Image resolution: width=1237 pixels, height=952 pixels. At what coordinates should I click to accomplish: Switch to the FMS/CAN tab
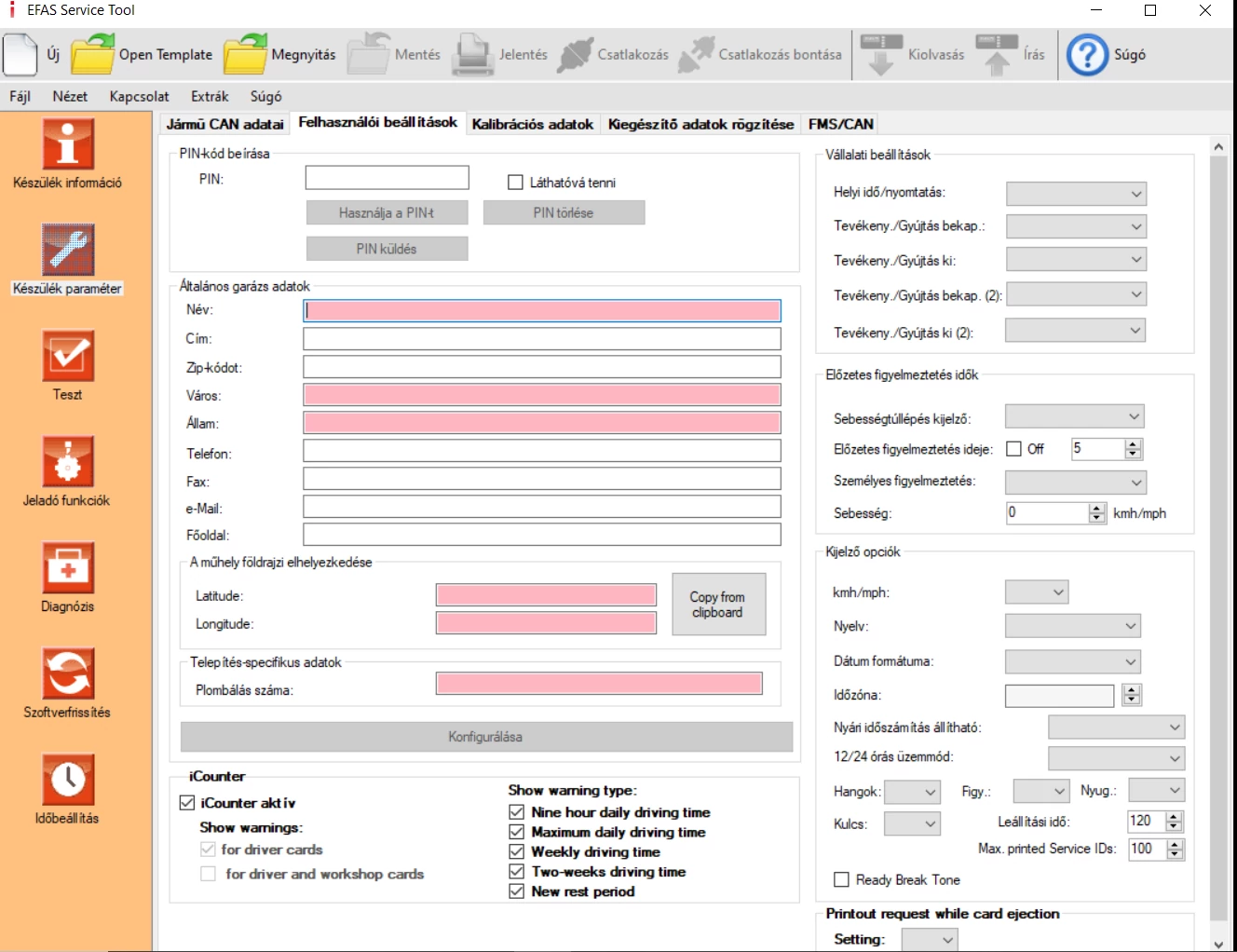pyautogui.click(x=841, y=124)
